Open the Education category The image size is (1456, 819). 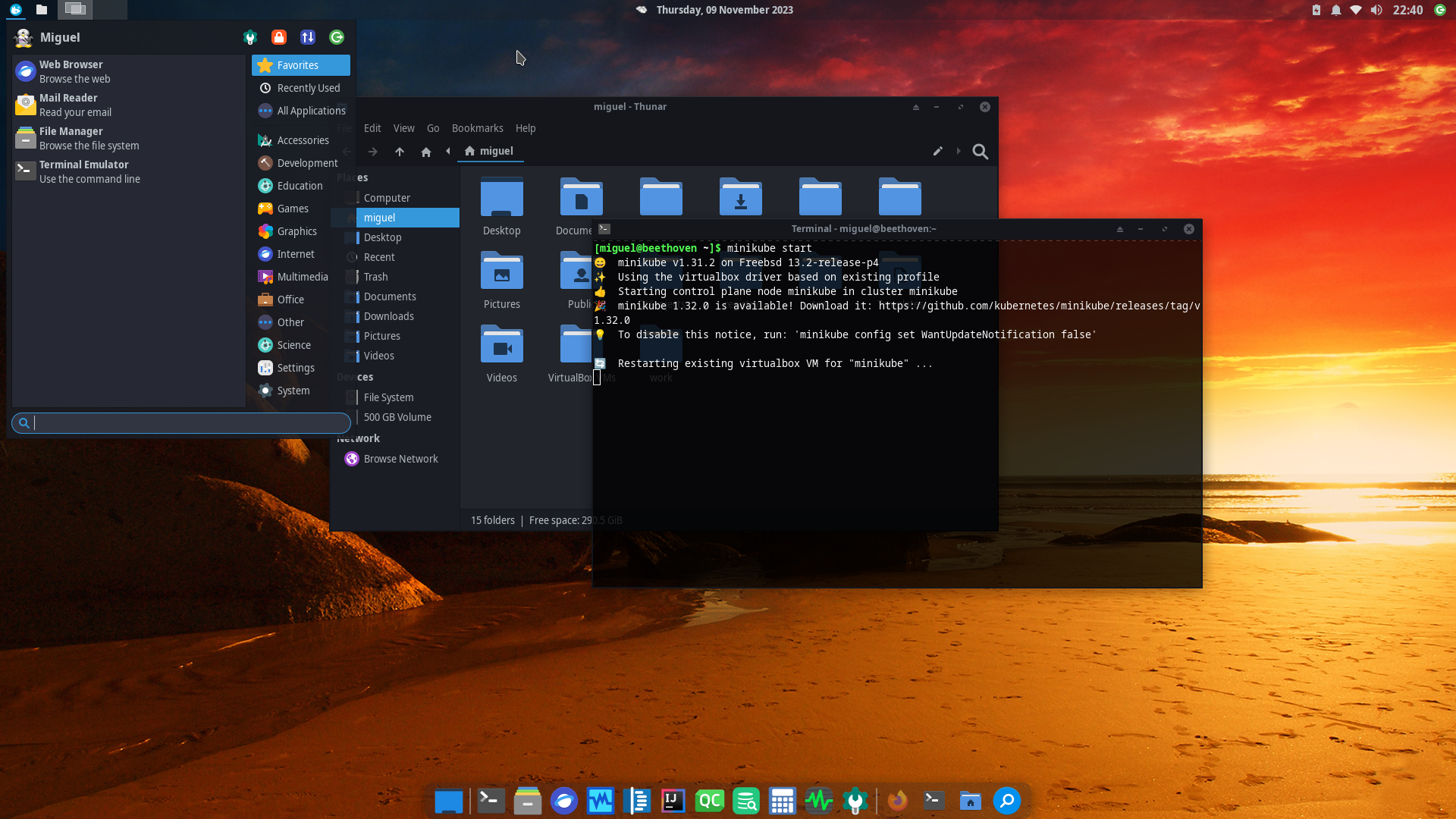301,186
